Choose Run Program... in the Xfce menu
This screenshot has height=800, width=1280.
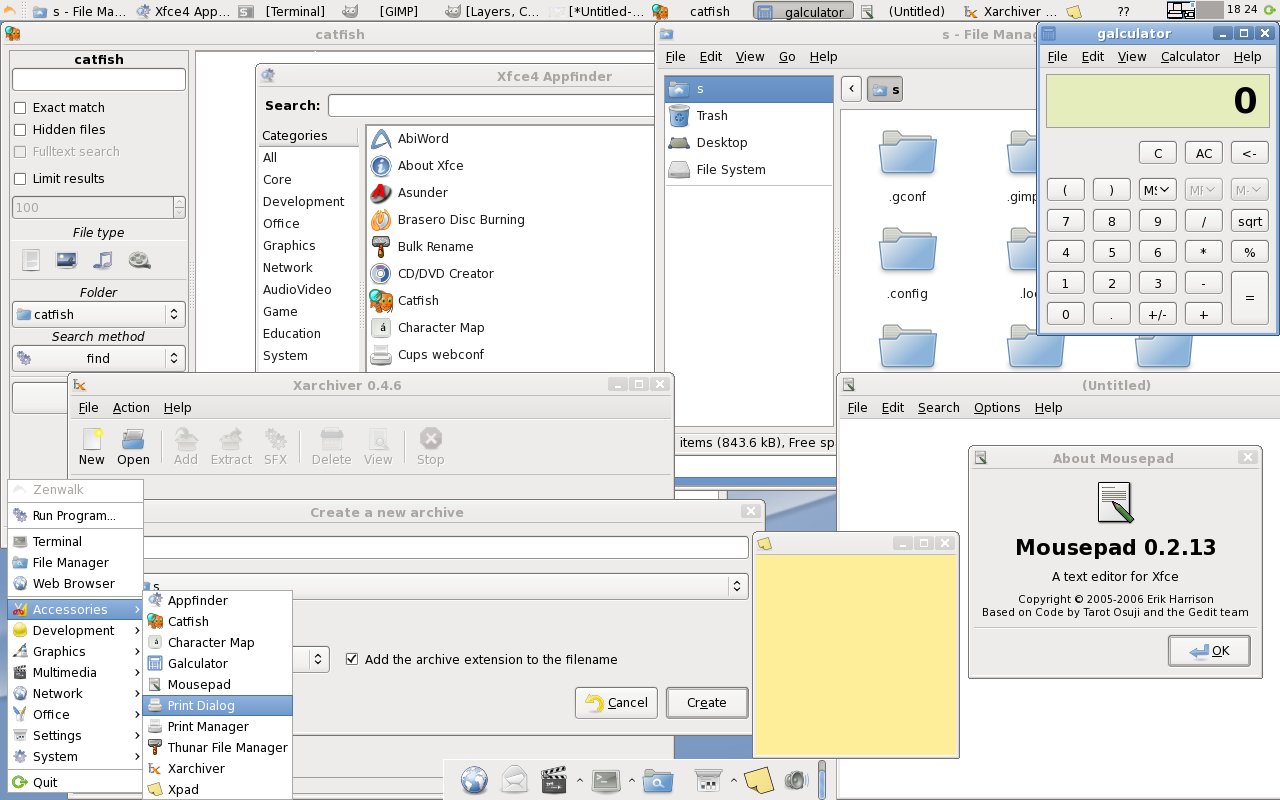(x=76, y=516)
